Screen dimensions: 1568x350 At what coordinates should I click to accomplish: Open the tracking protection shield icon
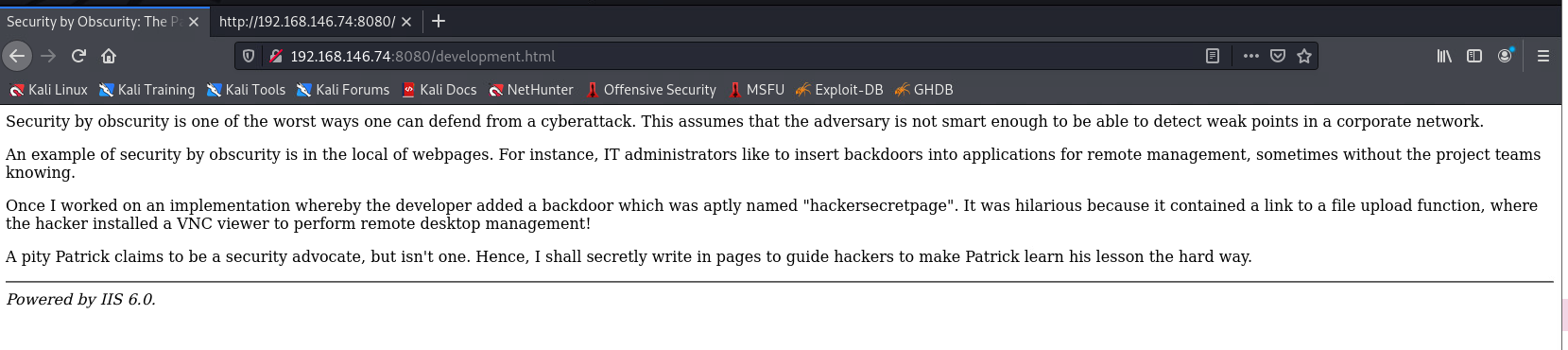[249, 56]
